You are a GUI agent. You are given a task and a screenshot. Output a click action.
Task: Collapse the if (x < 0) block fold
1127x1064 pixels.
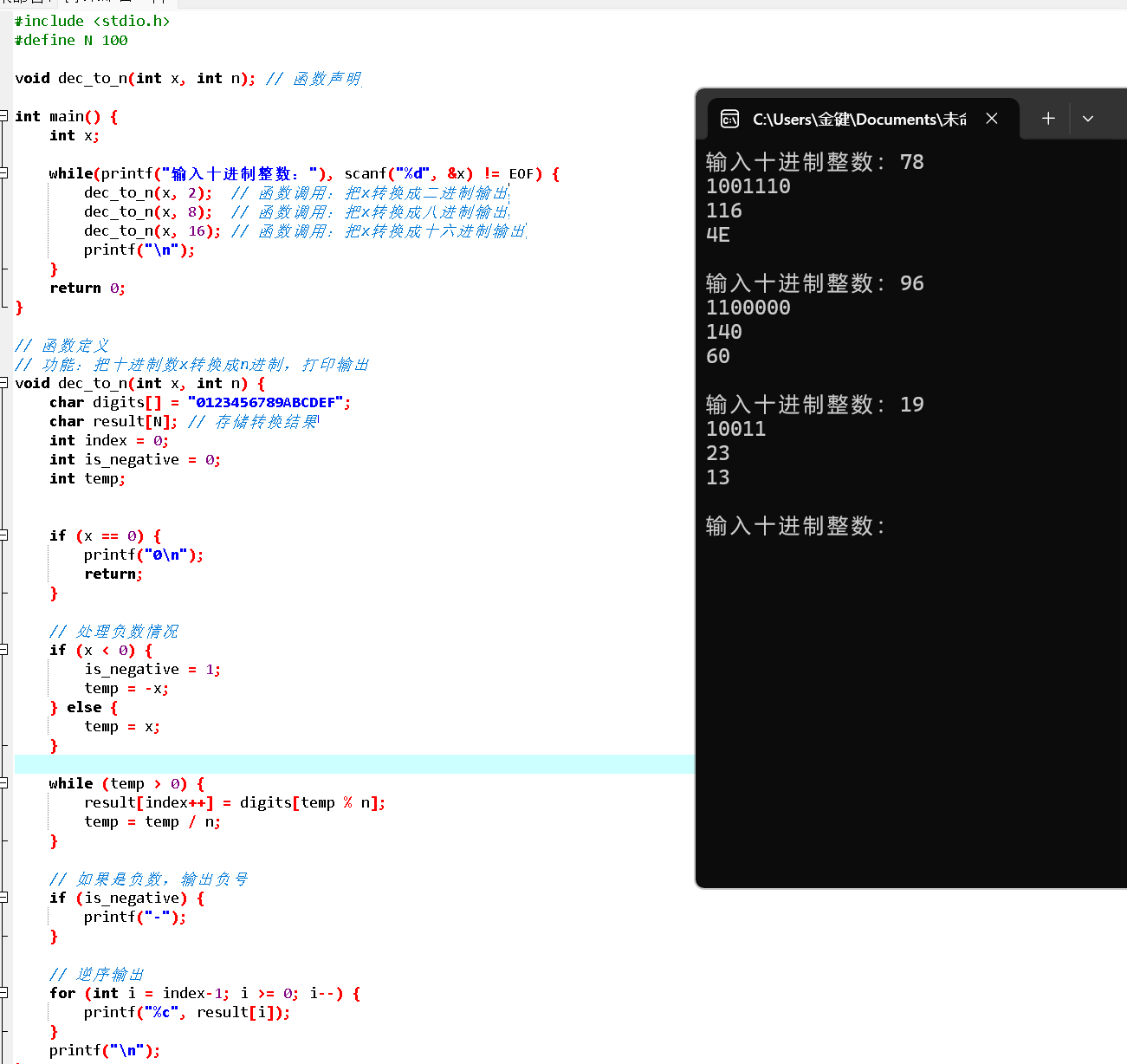[x=4, y=649]
